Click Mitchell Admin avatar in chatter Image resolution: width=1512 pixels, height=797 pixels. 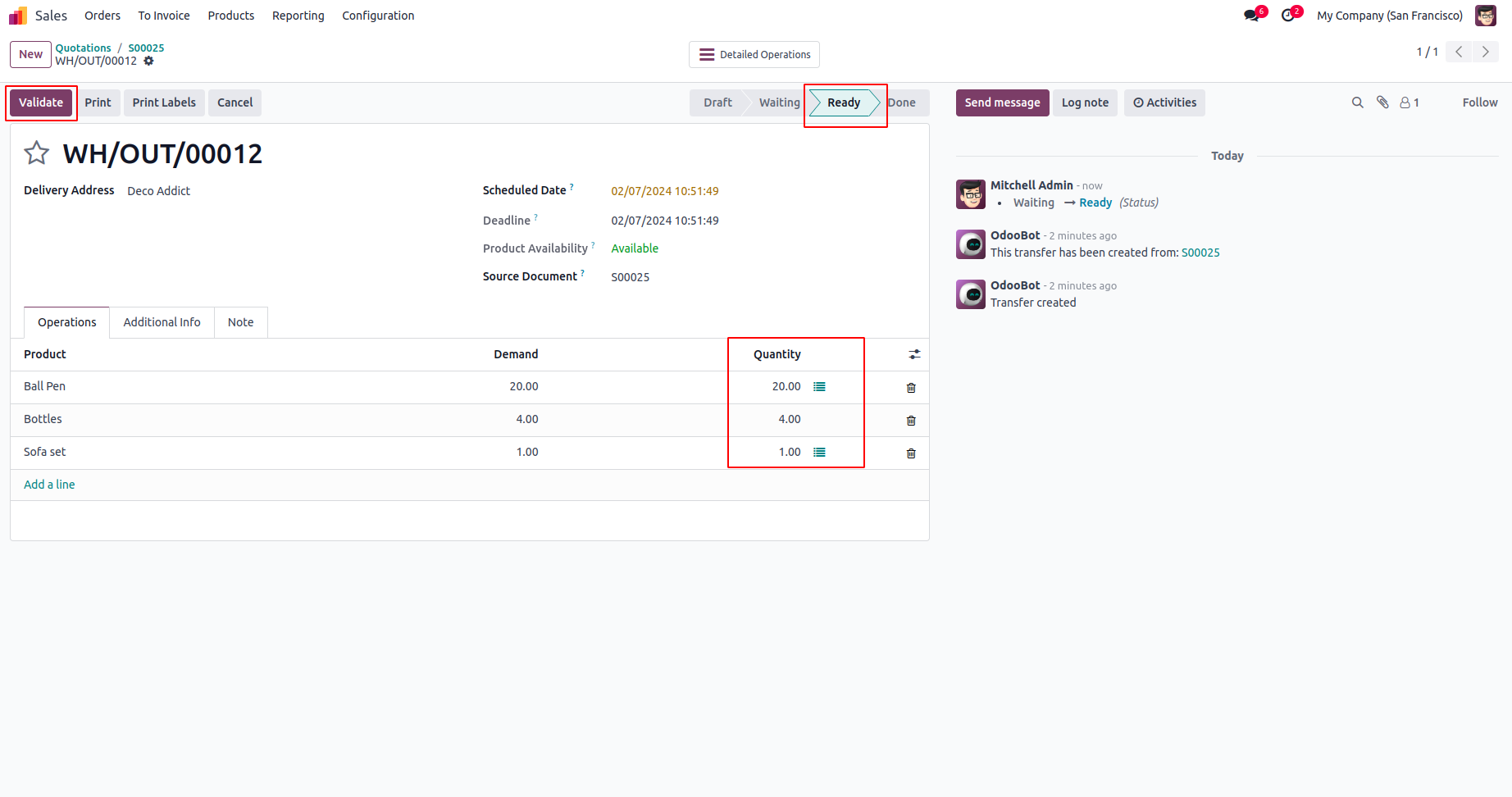point(971,194)
